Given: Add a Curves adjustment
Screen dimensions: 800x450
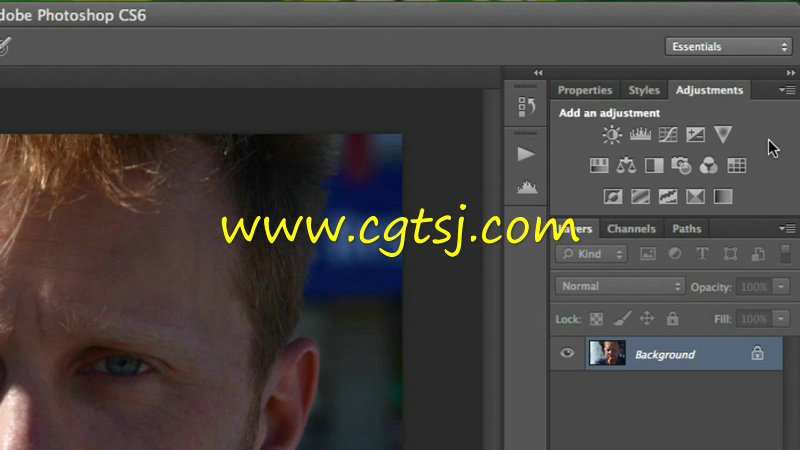Looking at the screenshot, I should [x=668, y=135].
